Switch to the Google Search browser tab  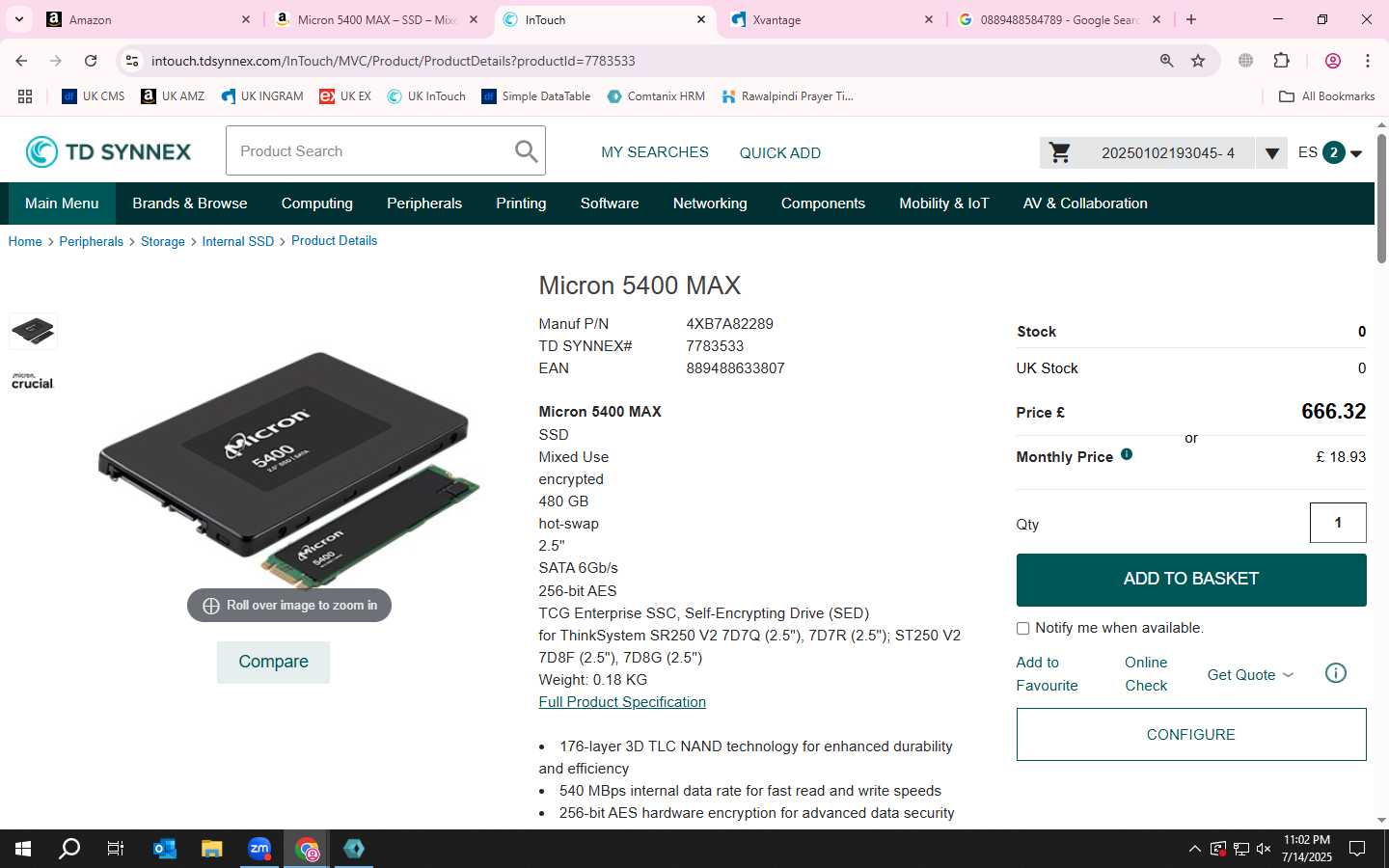coord(1059,19)
